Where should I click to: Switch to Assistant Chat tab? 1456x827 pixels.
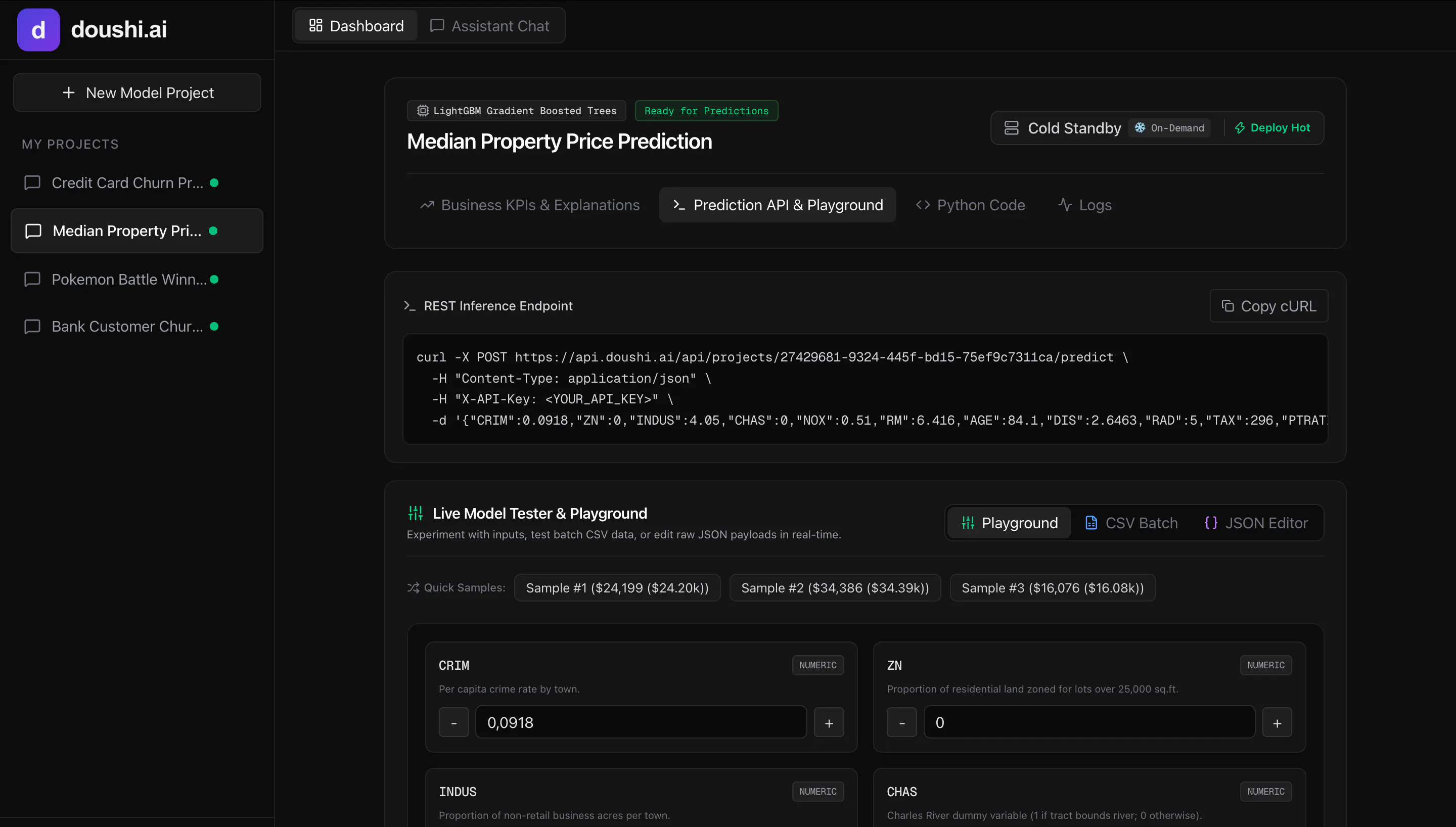[x=490, y=26]
